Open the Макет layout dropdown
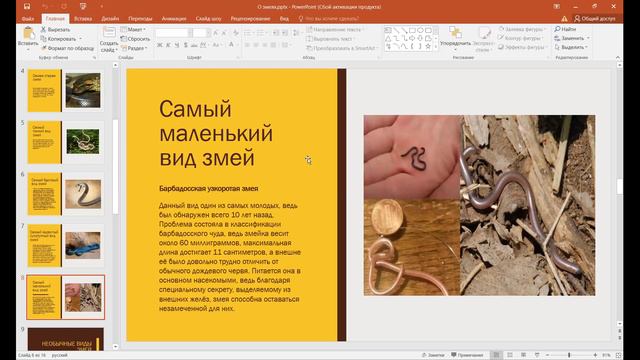Image resolution: width=640 pixels, height=360 pixels. (x=133, y=29)
